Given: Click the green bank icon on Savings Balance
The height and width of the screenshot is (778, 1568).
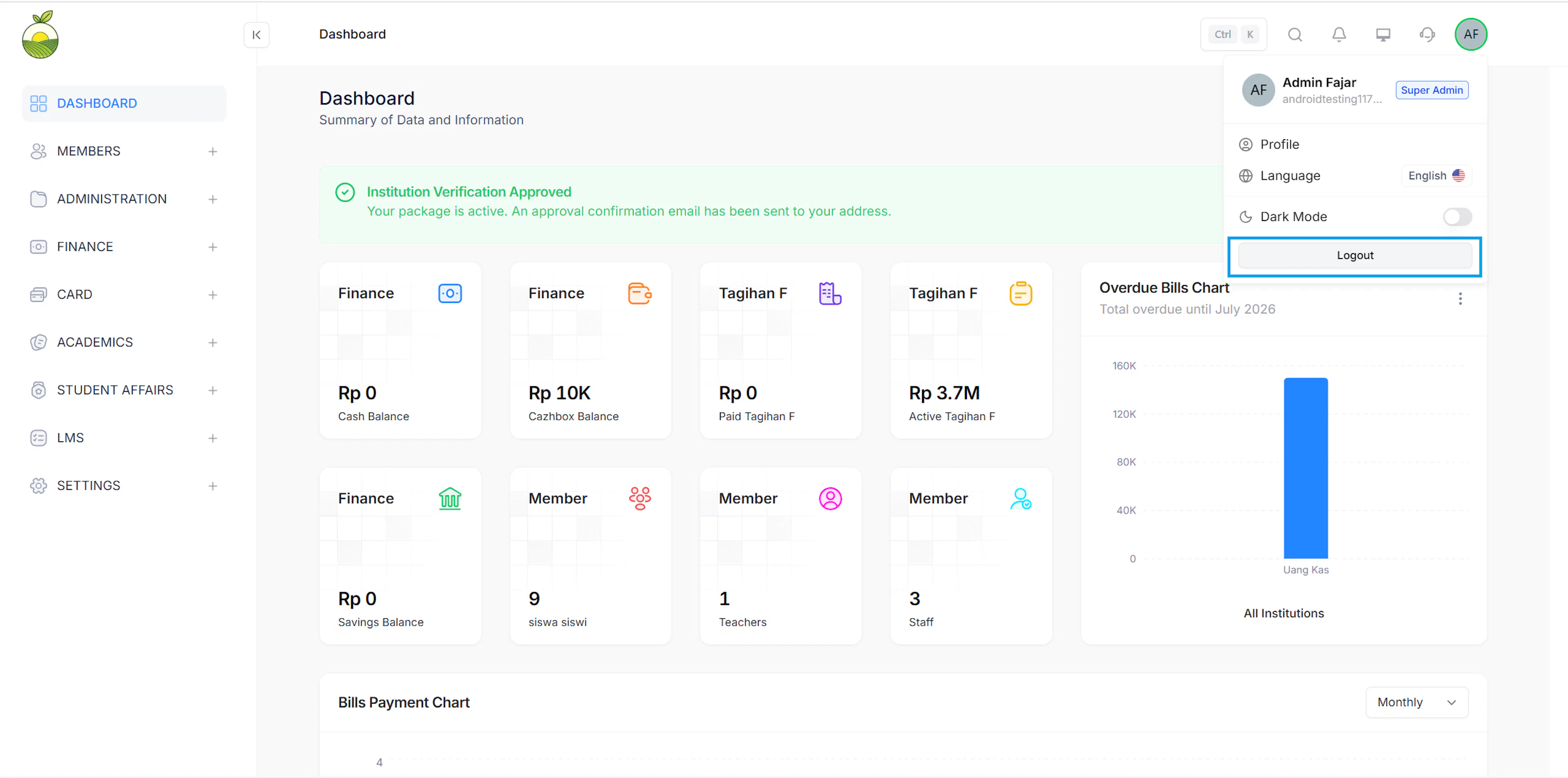Looking at the screenshot, I should [450, 499].
